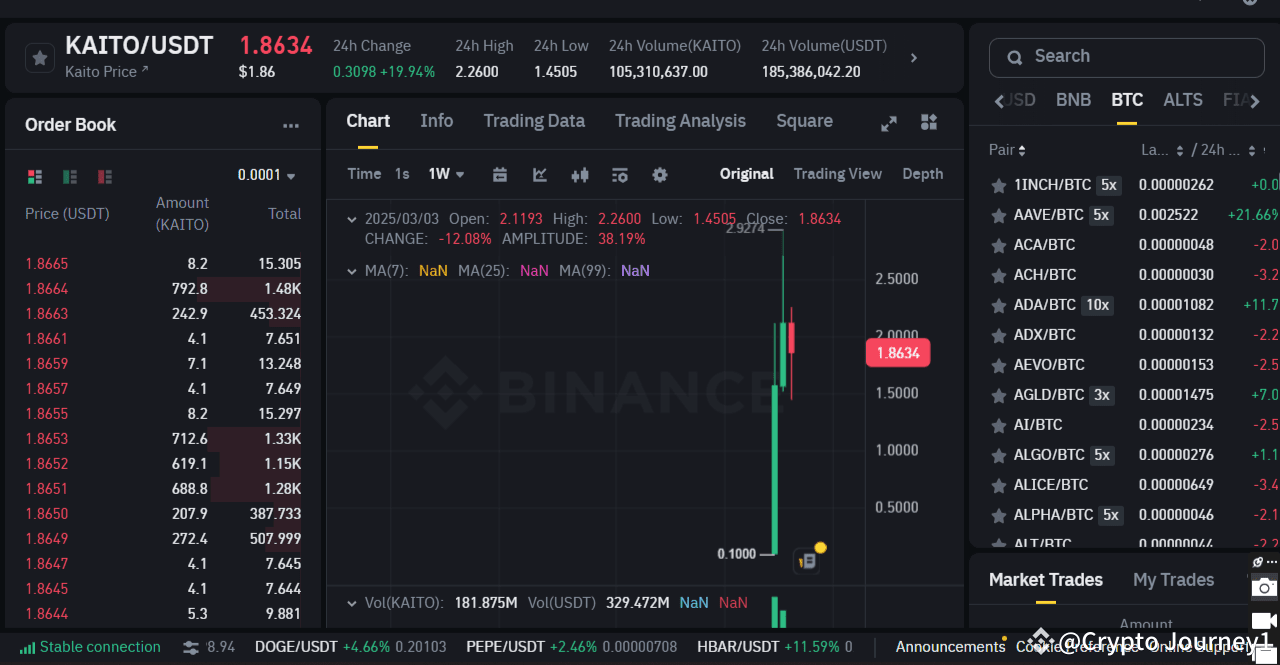This screenshot has height=665, width=1280.
Task: Open the 0.0001 price precision dropdown
Action: tap(265, 174)
